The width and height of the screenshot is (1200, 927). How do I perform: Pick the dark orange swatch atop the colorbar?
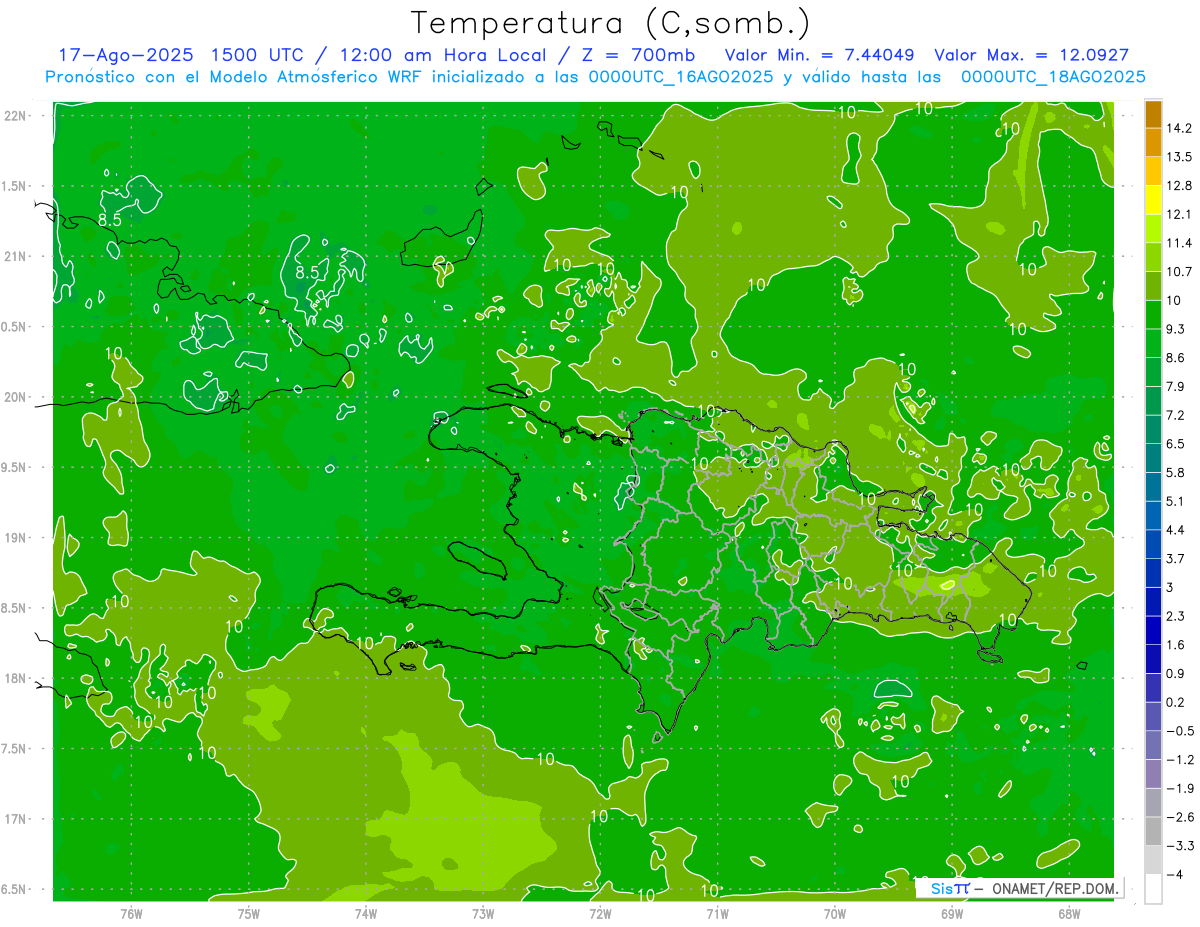(x=1153, y=114)
